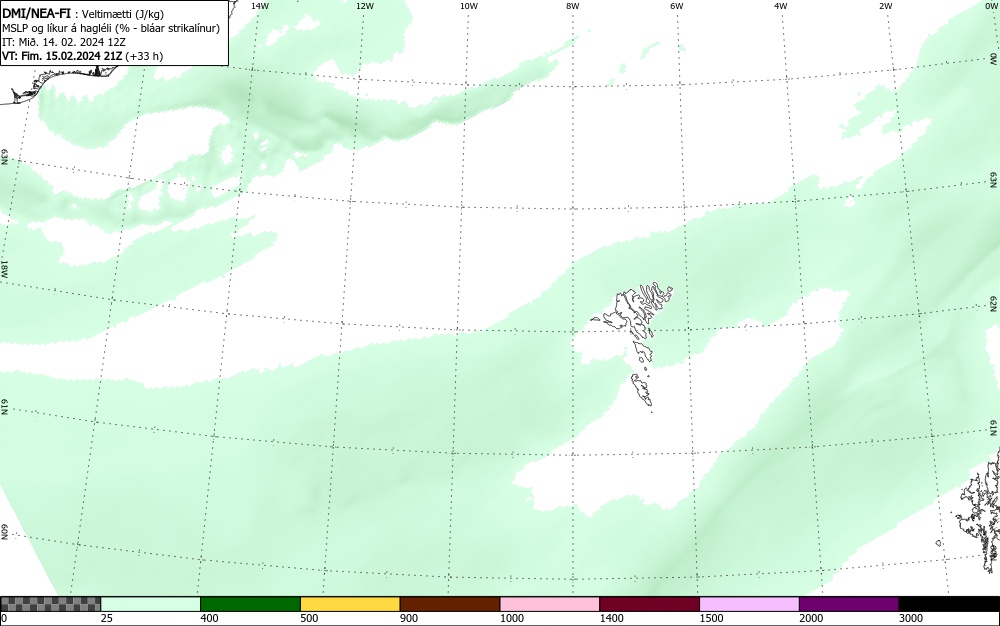
Task: Click the '10W' longitude label
Action: [469, 6]
